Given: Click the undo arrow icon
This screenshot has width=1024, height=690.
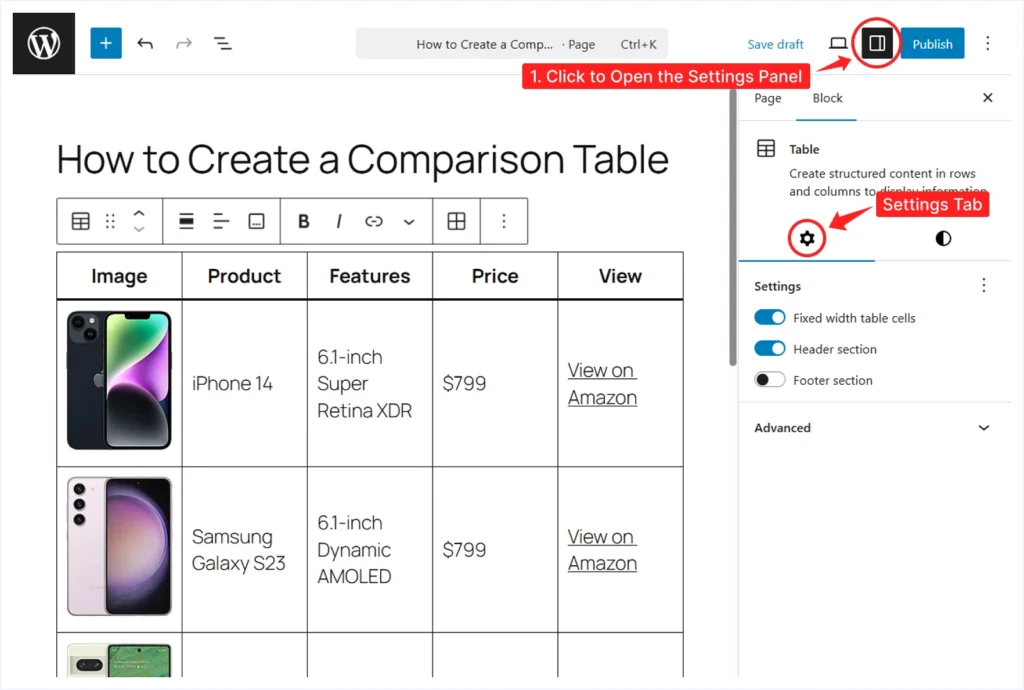Looking at the screenshot, I should (145, 44).
